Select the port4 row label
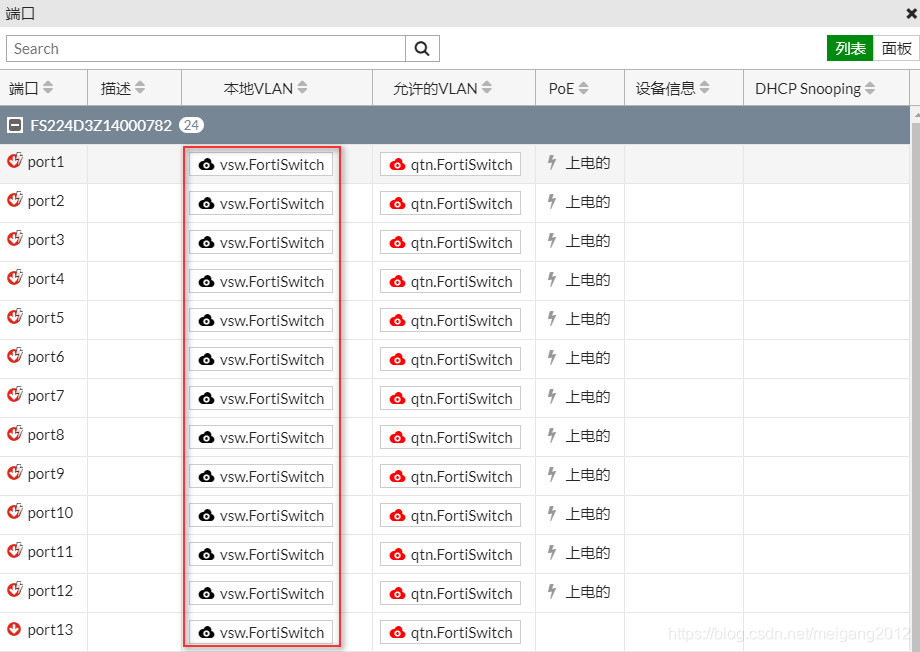The image size is (920, 652). [46, 279]
